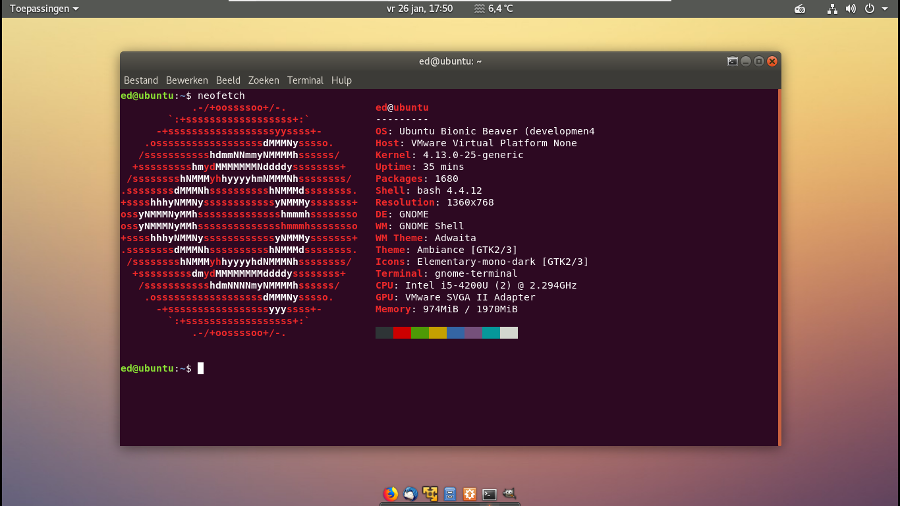The height and width of the screenshot is (506, 900).
Task: Launch Firefox from the dock
Action: click(390, 493)
